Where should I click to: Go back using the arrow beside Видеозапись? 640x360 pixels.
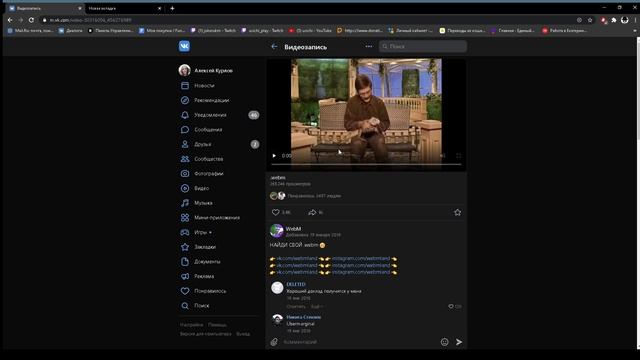point(274,47)
